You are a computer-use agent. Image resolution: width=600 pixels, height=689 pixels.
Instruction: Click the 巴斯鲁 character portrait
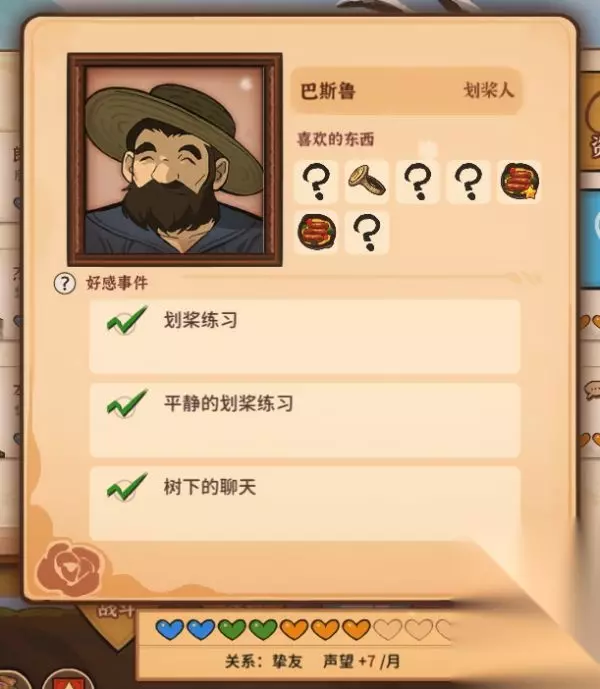coord(175,160)
